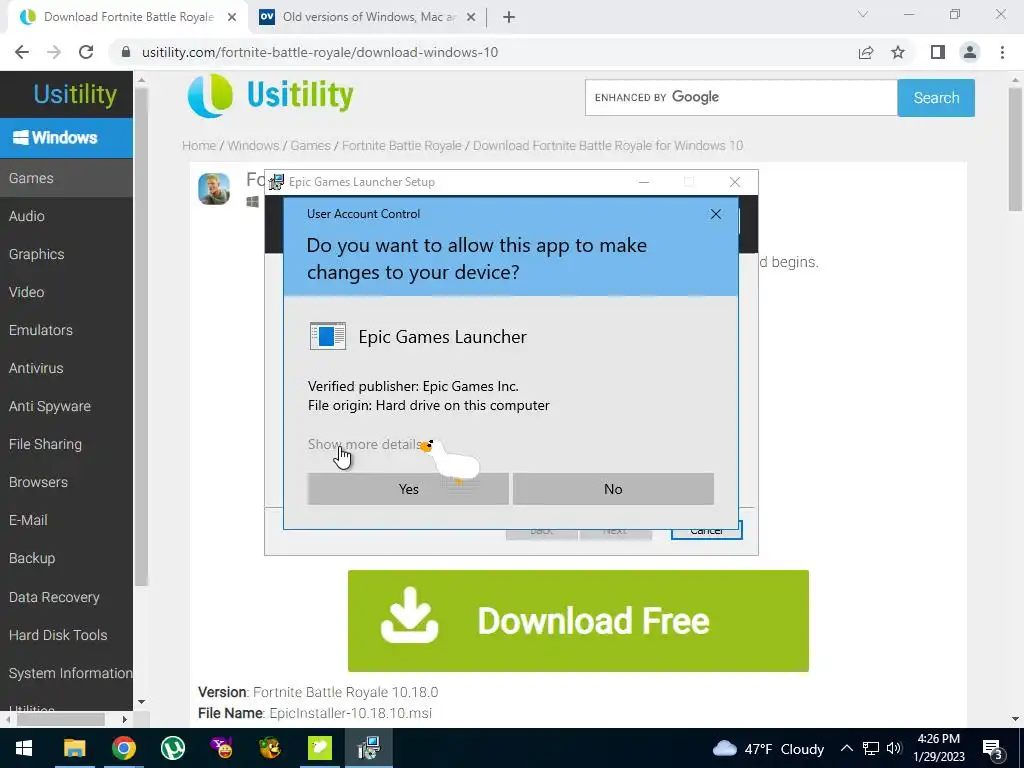Open the Anti Spyware category
This screenshot has height=768, width=1024.
66,406
